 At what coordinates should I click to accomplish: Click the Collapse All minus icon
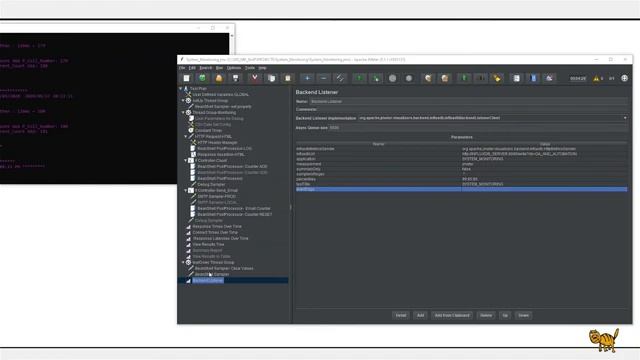click(323, 78)
